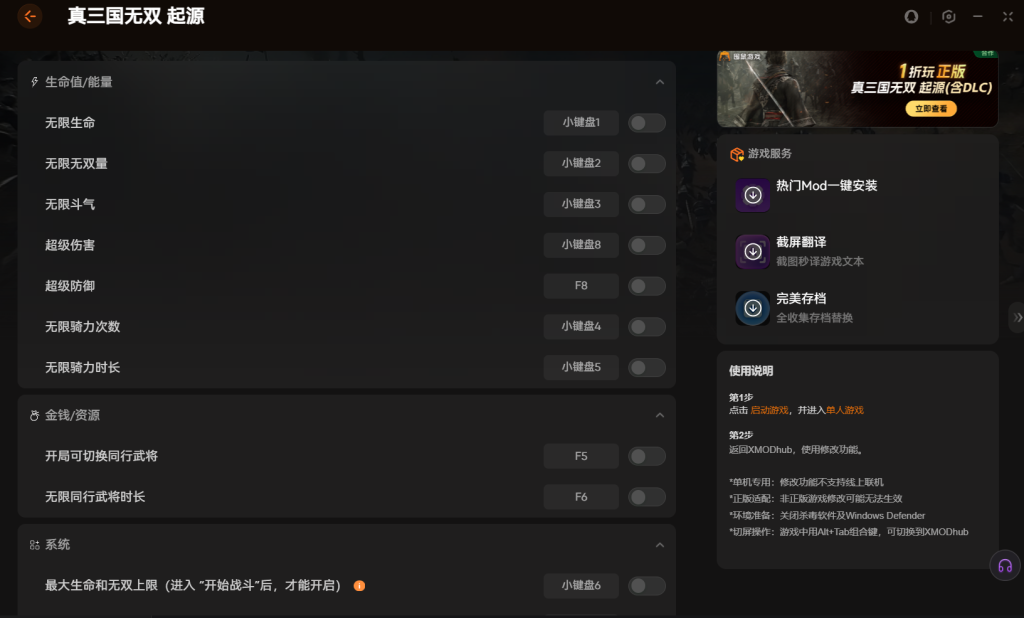Toggle 无限同行武将时长 on
Viewport: 1024px width, 618px height.
click(x=646, y=497)
